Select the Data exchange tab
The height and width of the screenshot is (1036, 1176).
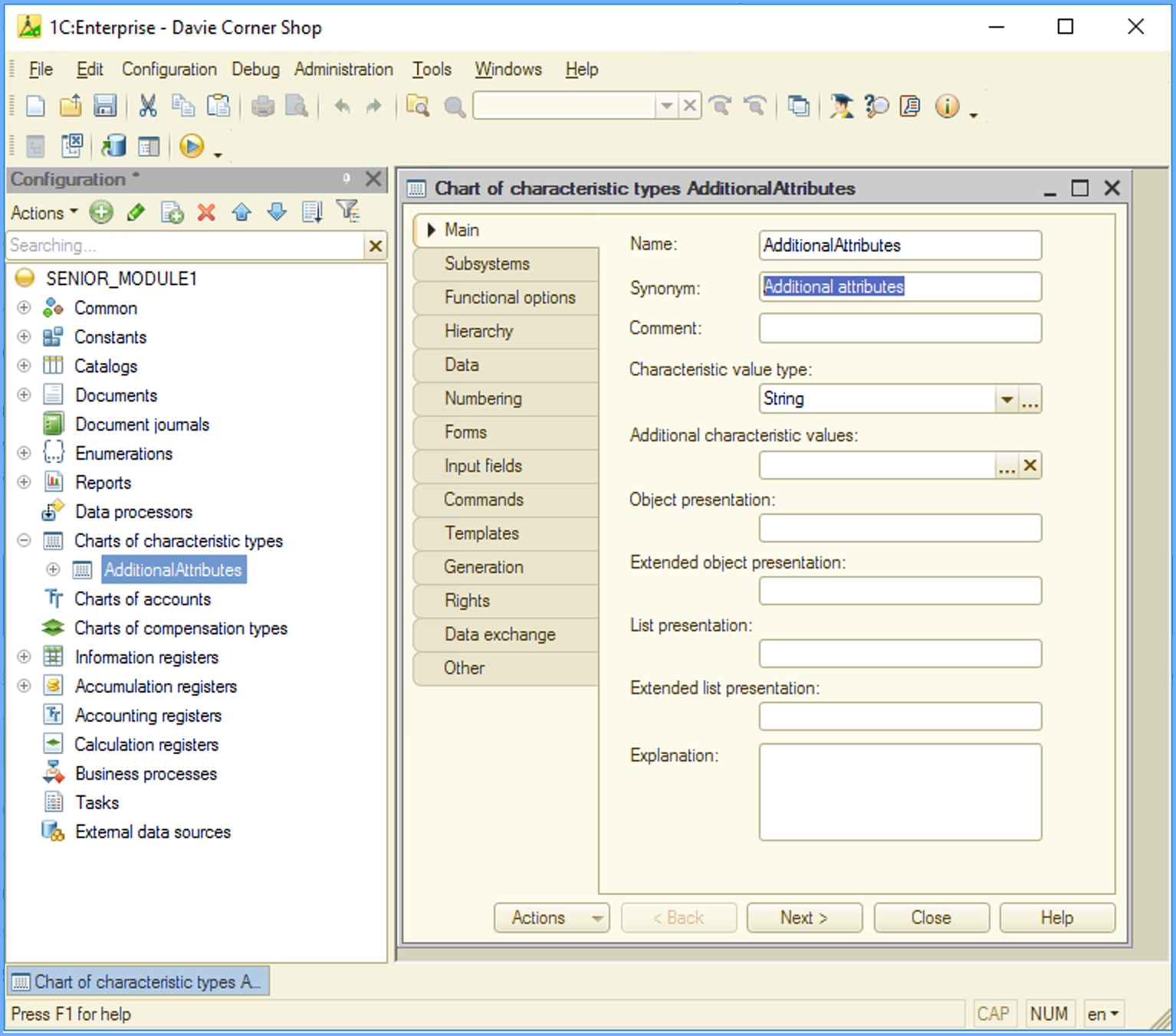click(x=500, y=634)
